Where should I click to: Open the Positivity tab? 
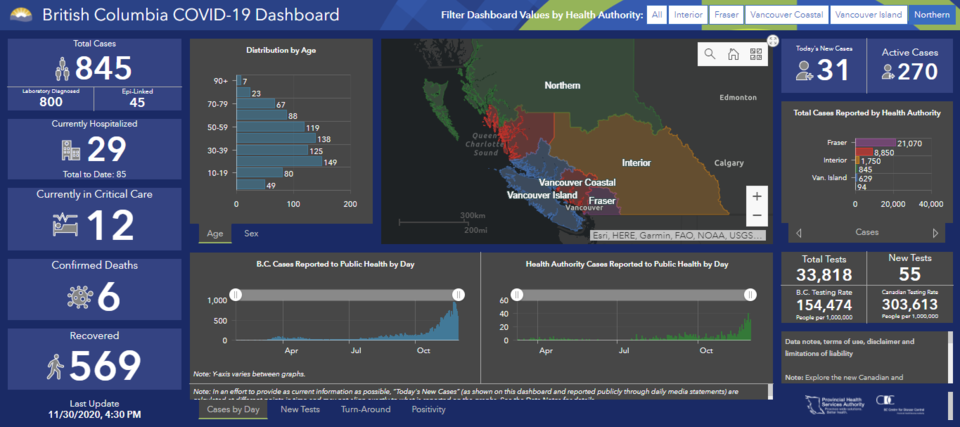tap(429, 409)
